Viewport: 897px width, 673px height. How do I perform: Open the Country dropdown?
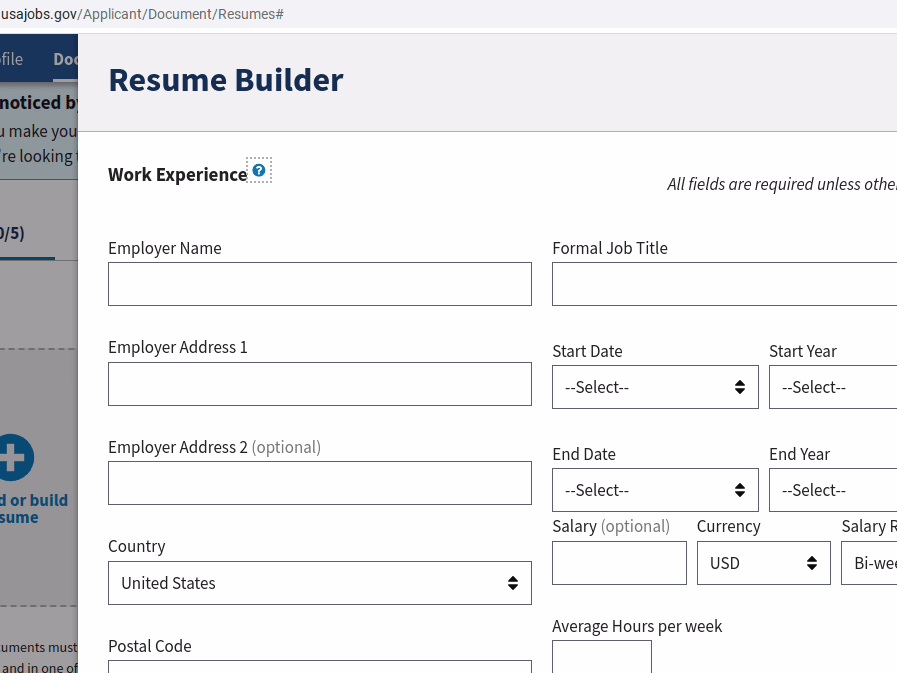[x=320, y=583]
